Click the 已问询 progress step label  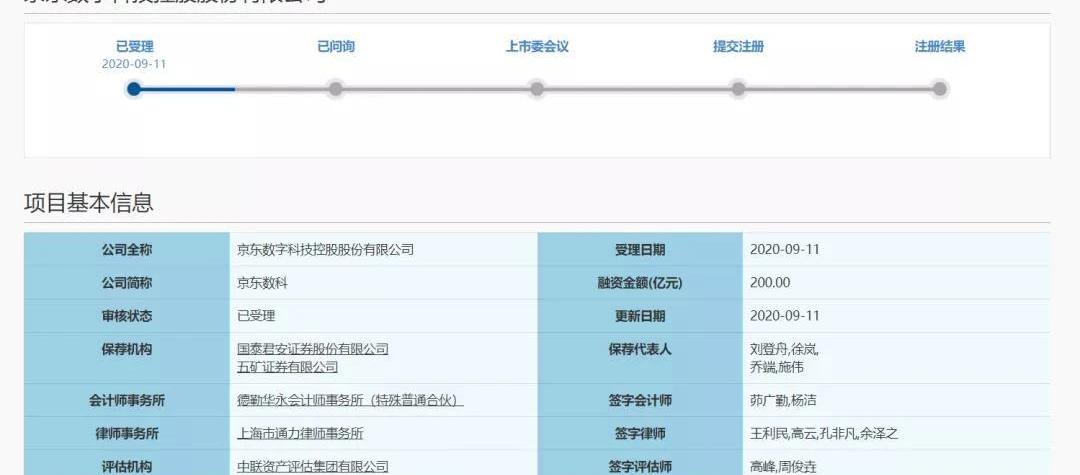(335, 47)
